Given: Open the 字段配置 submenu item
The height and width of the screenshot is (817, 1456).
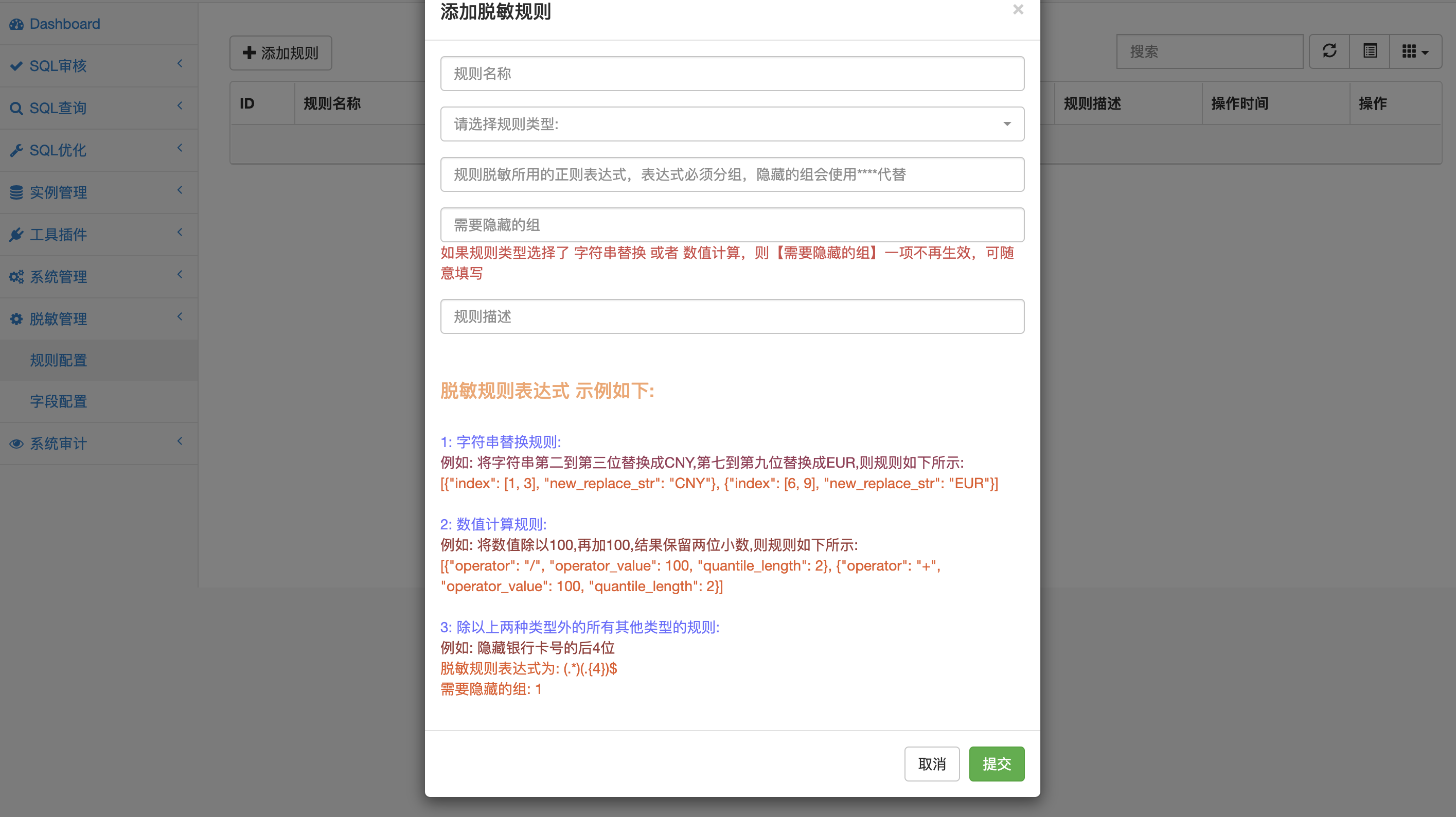Looking at the screenshot, I should (58, 401).
